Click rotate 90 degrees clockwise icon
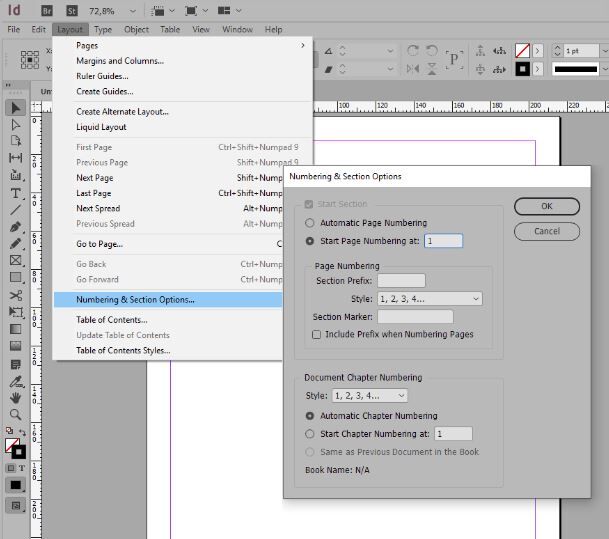Image resolution: width=609 pixels, height=539 pixels. (x=413, y=50)
